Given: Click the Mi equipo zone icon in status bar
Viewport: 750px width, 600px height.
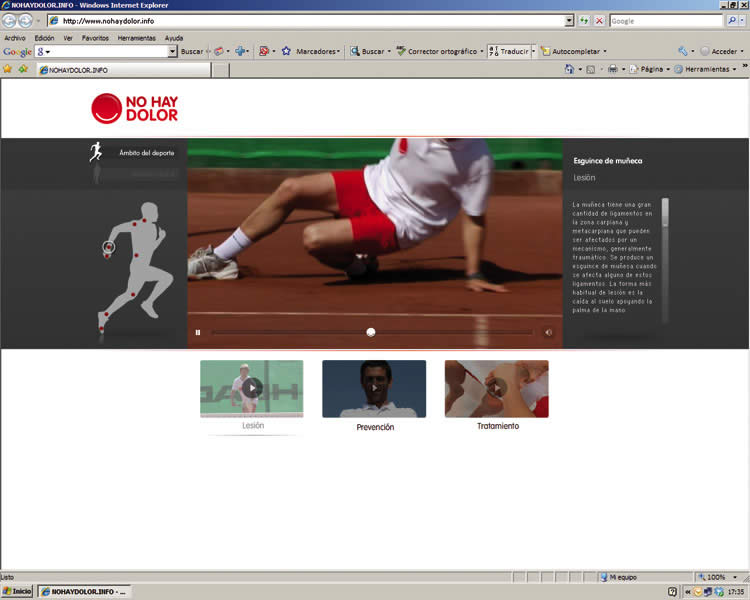Looking at the screenshot, I should click(x=604, y=577).
